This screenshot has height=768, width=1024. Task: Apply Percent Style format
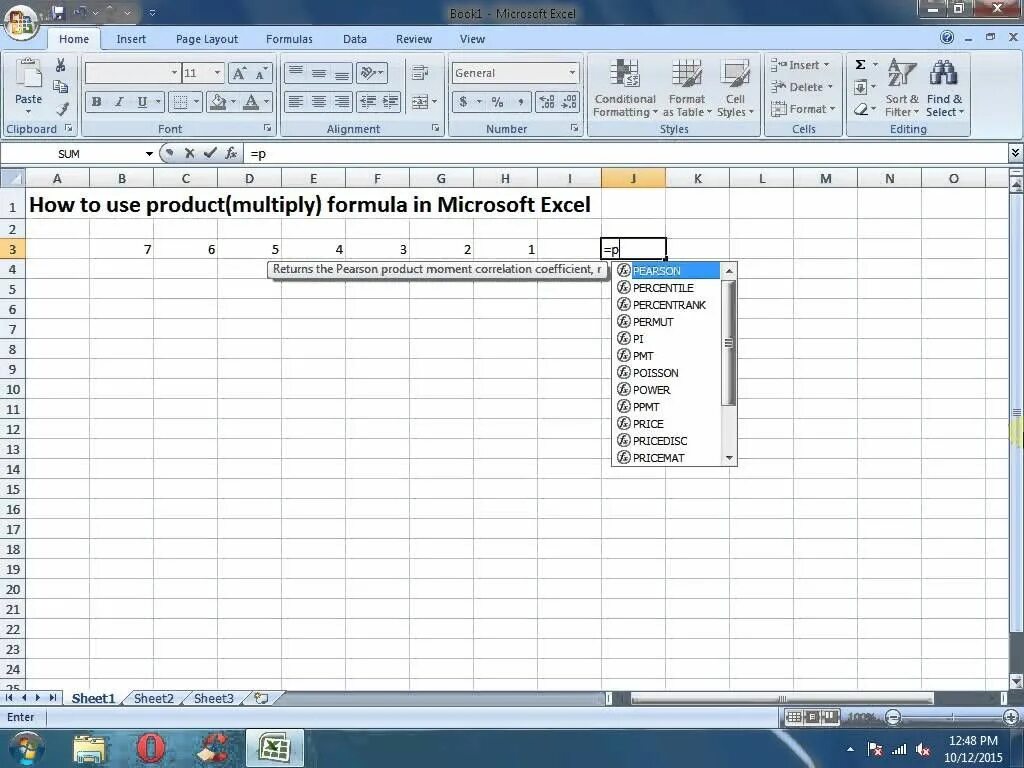tap(498, 102)
